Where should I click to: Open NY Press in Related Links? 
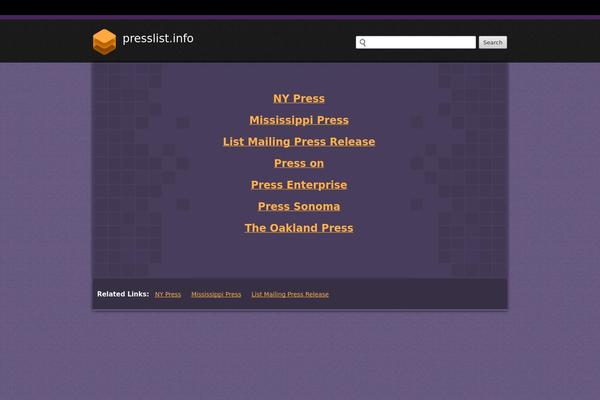pos(168,294)
